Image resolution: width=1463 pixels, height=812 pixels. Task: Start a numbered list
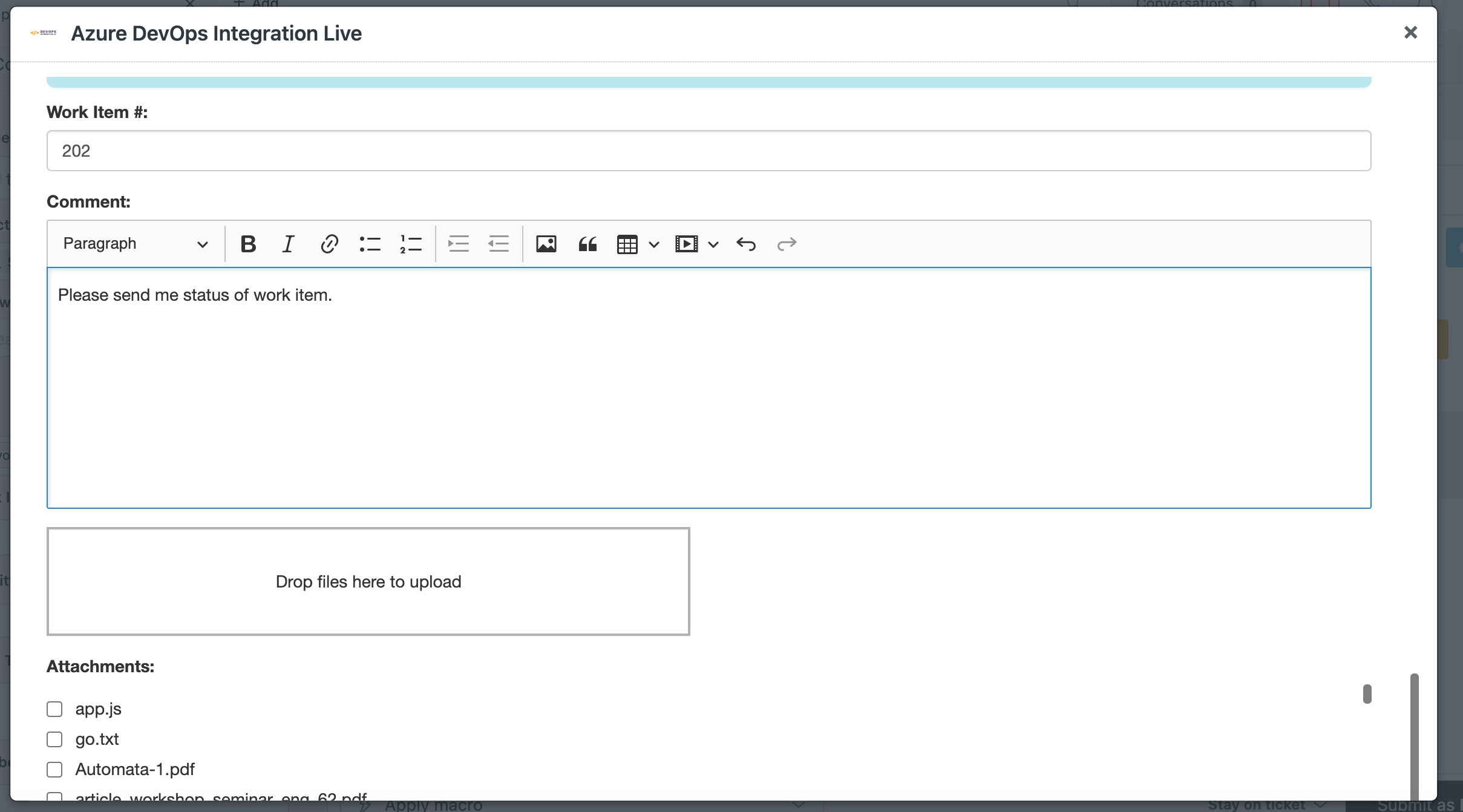click(x=411, y=244)
